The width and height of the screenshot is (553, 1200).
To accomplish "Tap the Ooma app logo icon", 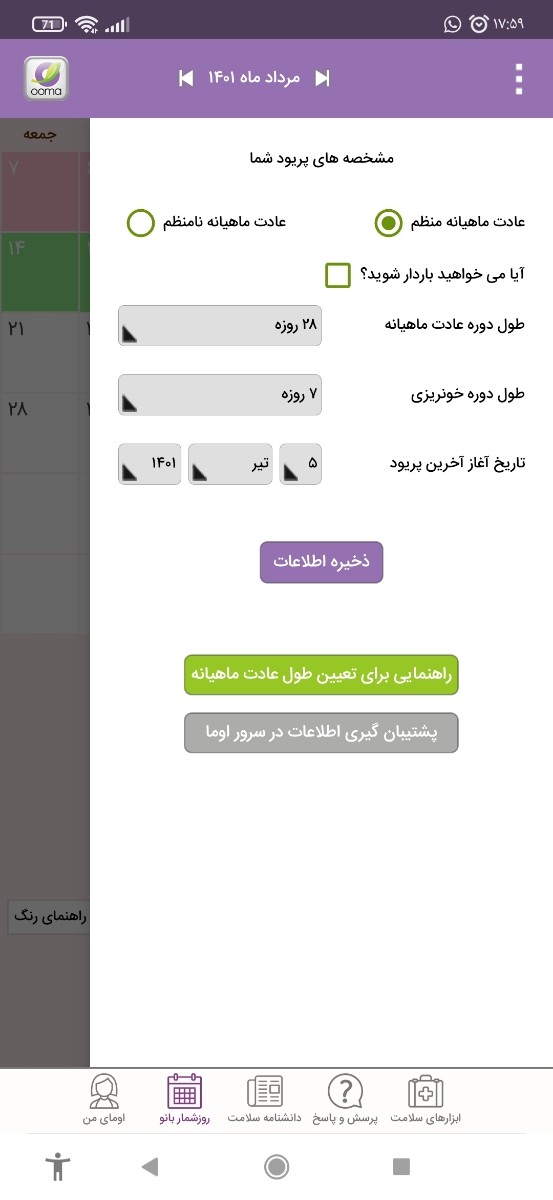I will [x=46, y=78].
